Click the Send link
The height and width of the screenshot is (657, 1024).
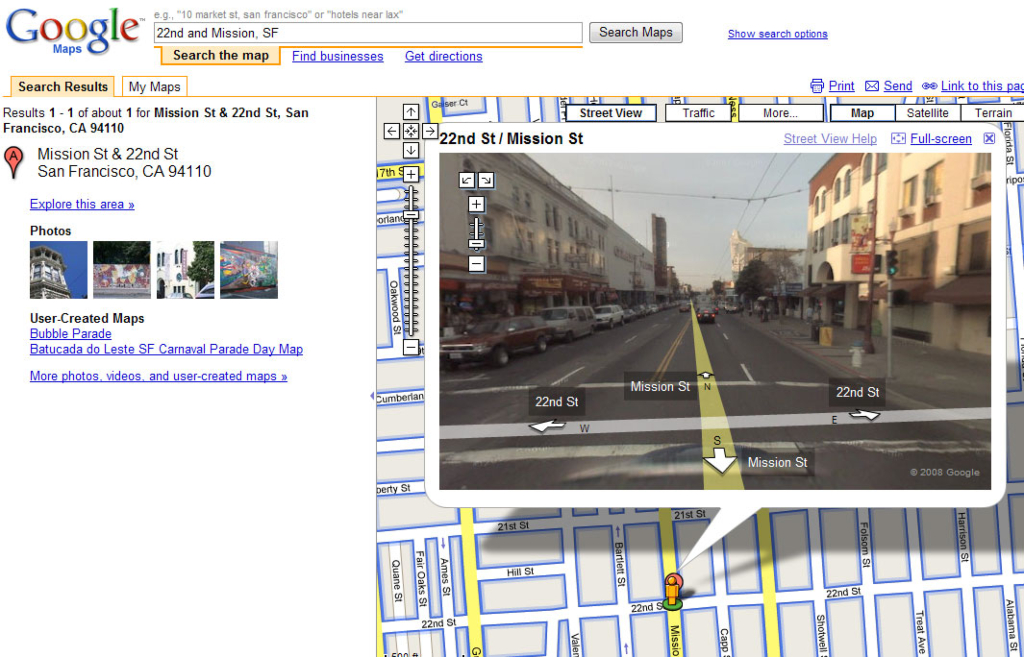[898, 86]
